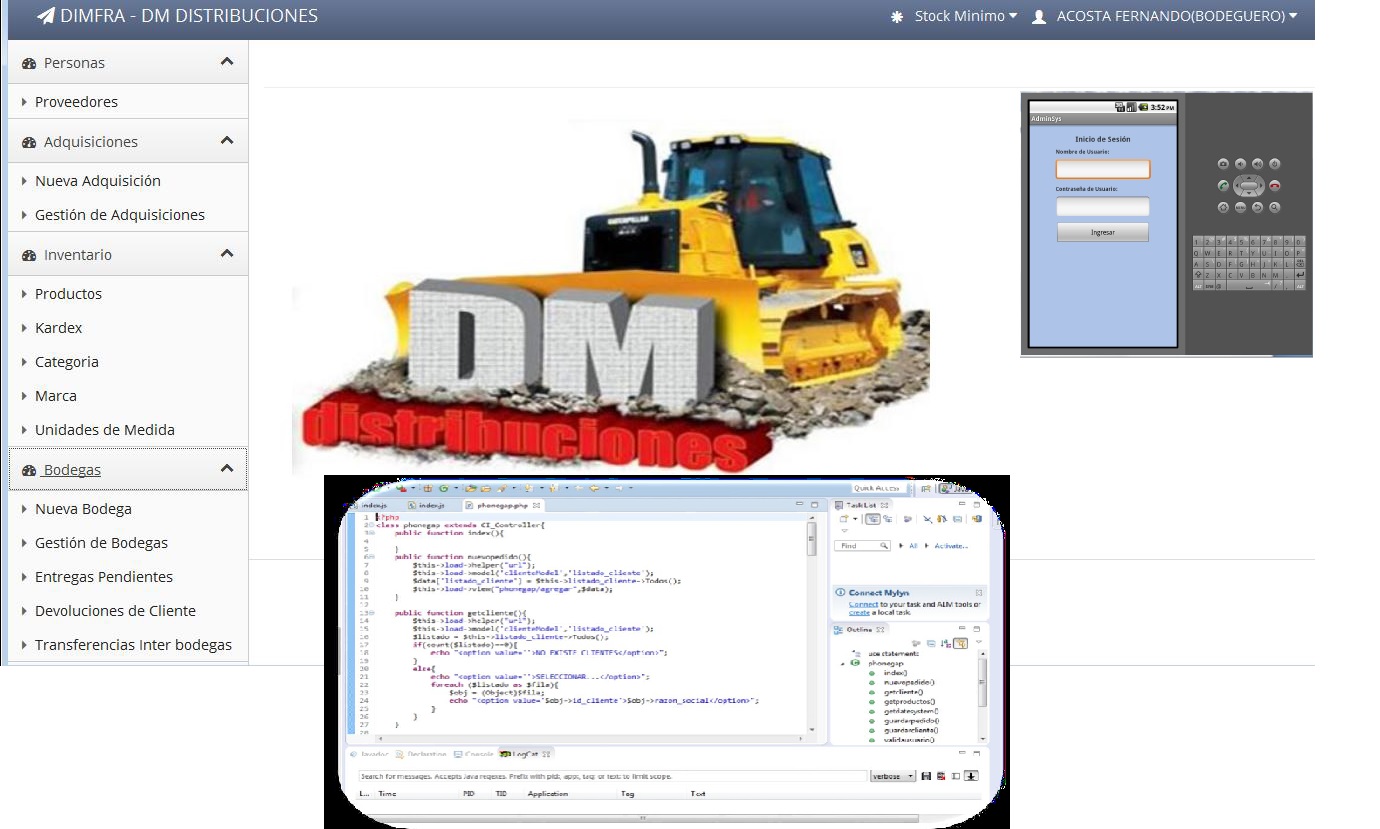
Task: Open the Productos page
Action: point(68,294)
